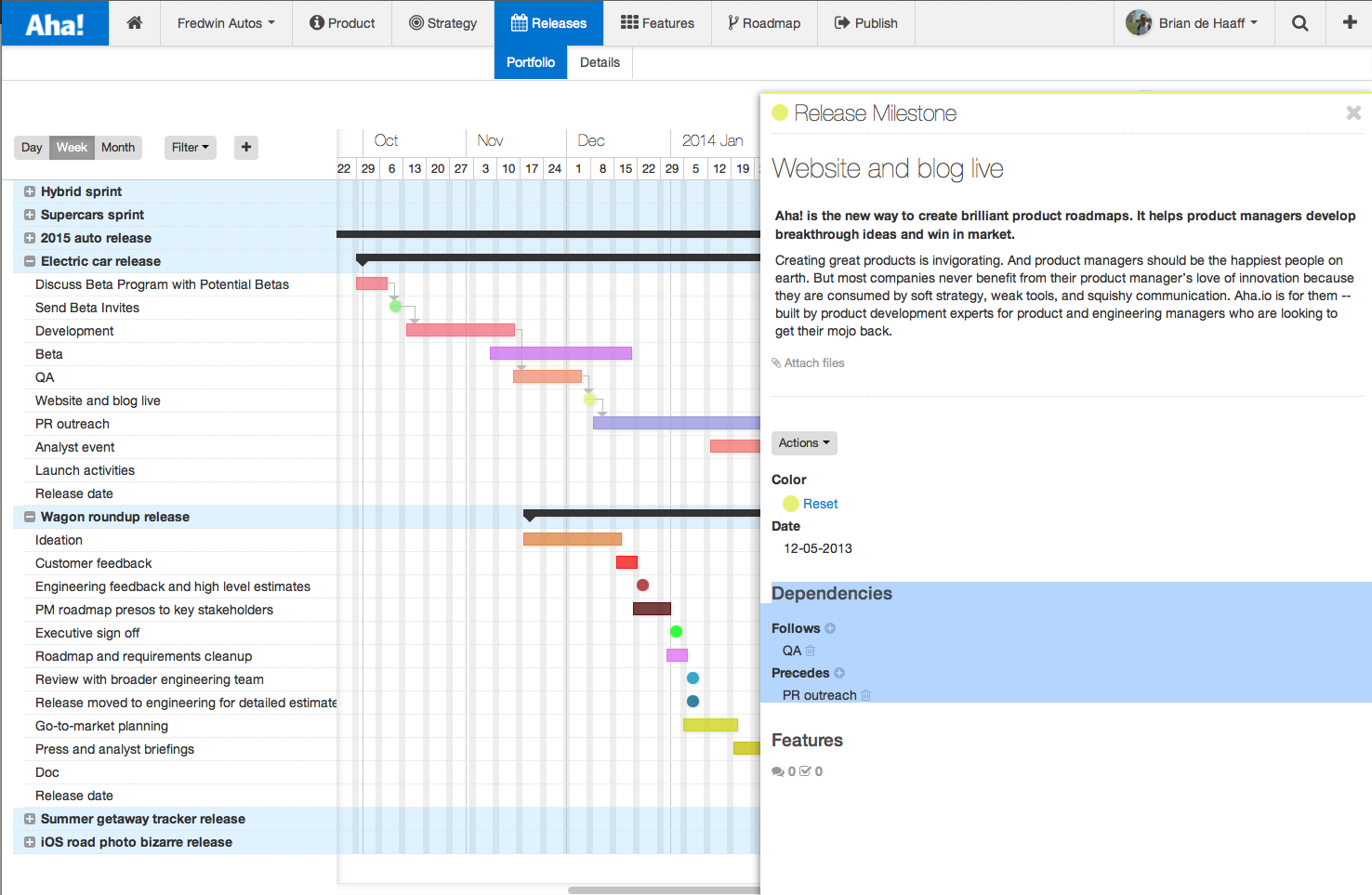Click yellow milestone dot next to panel title
This screenshot has height=895, width=1372.
780,112
